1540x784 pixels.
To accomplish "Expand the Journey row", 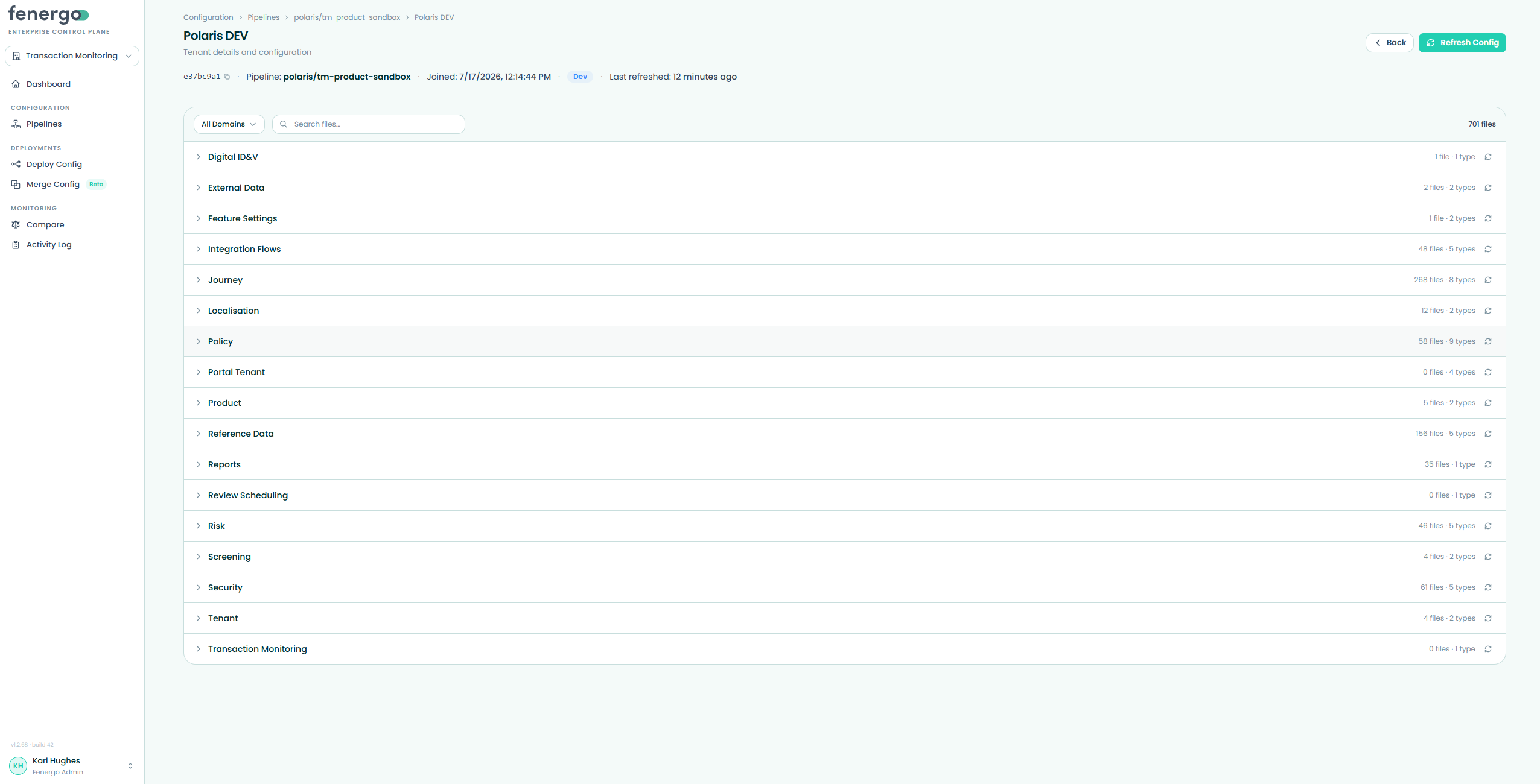I will pos(199,280).
